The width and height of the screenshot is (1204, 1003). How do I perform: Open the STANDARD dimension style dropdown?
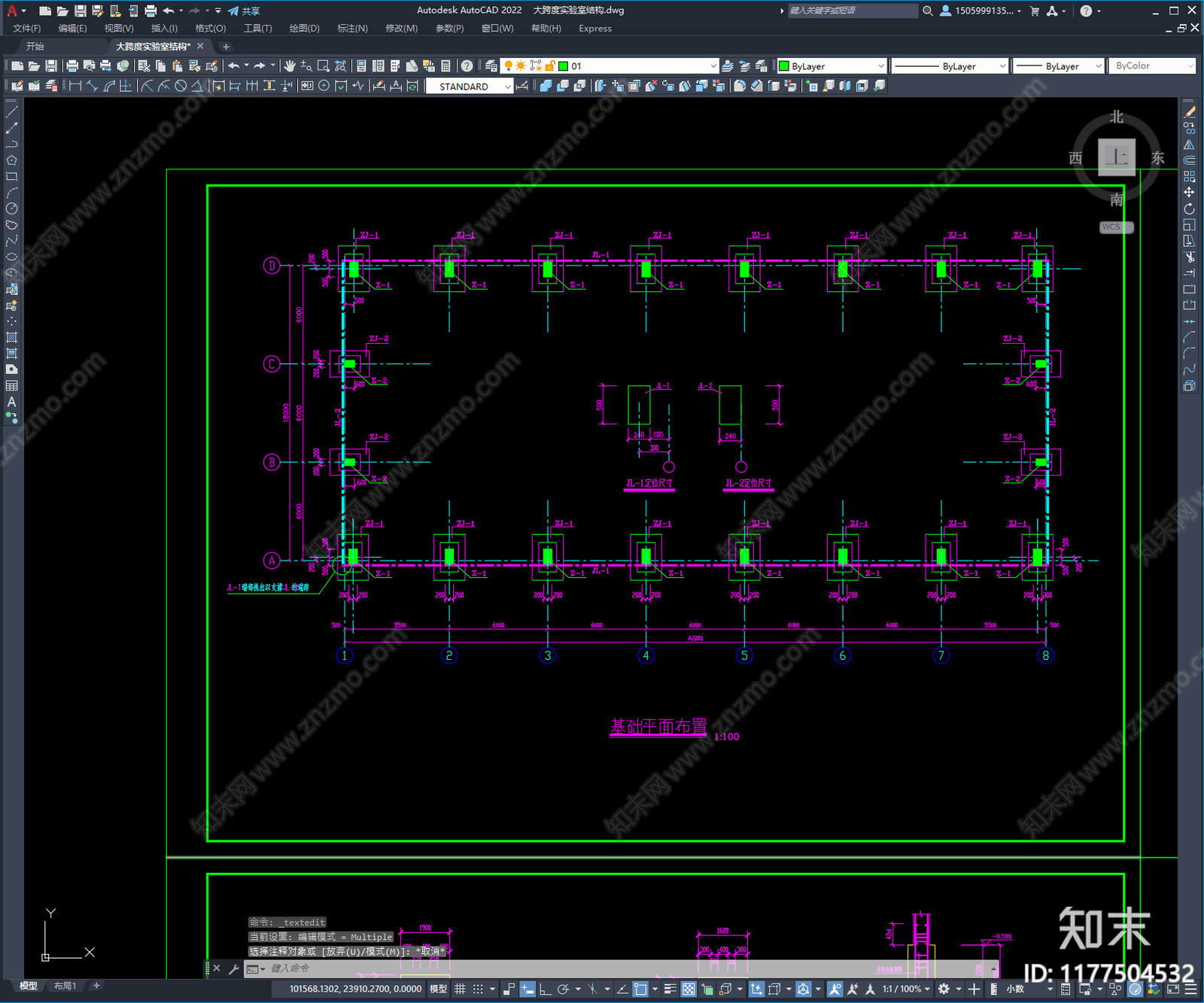(508, 87)
